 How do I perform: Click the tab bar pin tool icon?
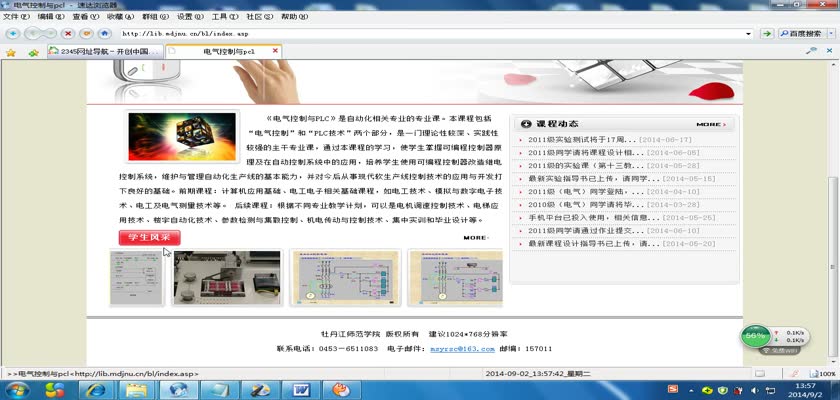point(812,50)
